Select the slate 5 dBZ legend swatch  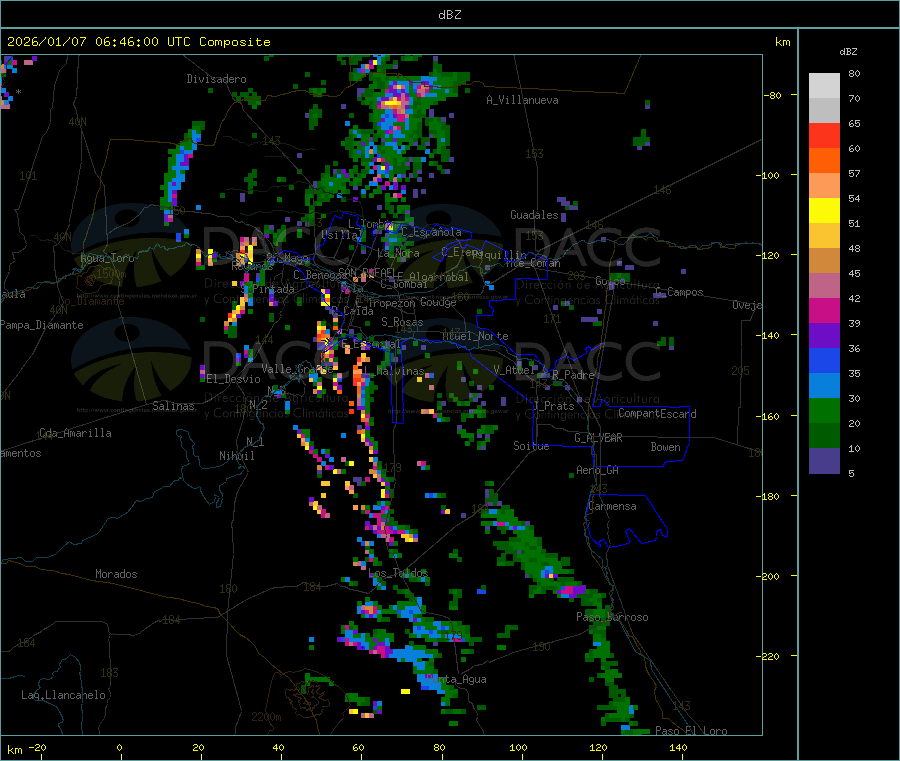click(x=824, y=461)
